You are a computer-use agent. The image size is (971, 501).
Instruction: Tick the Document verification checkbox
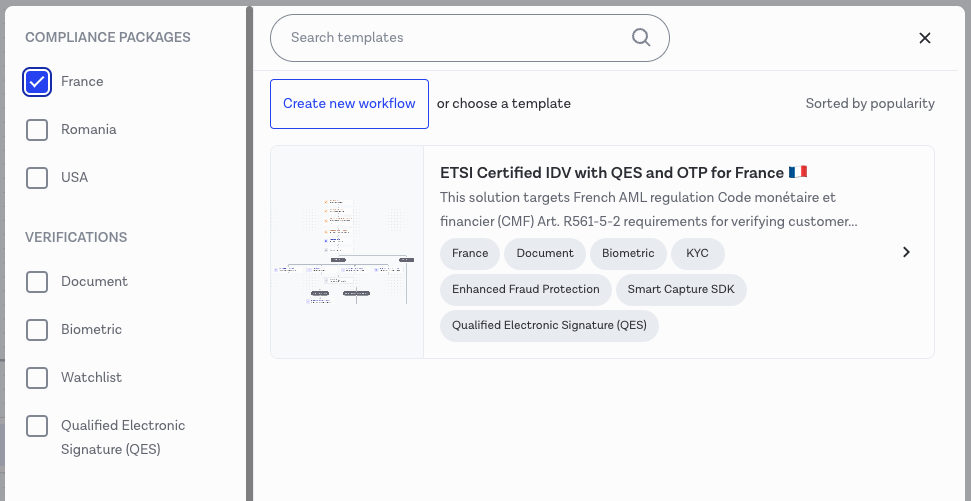(37, 282)
